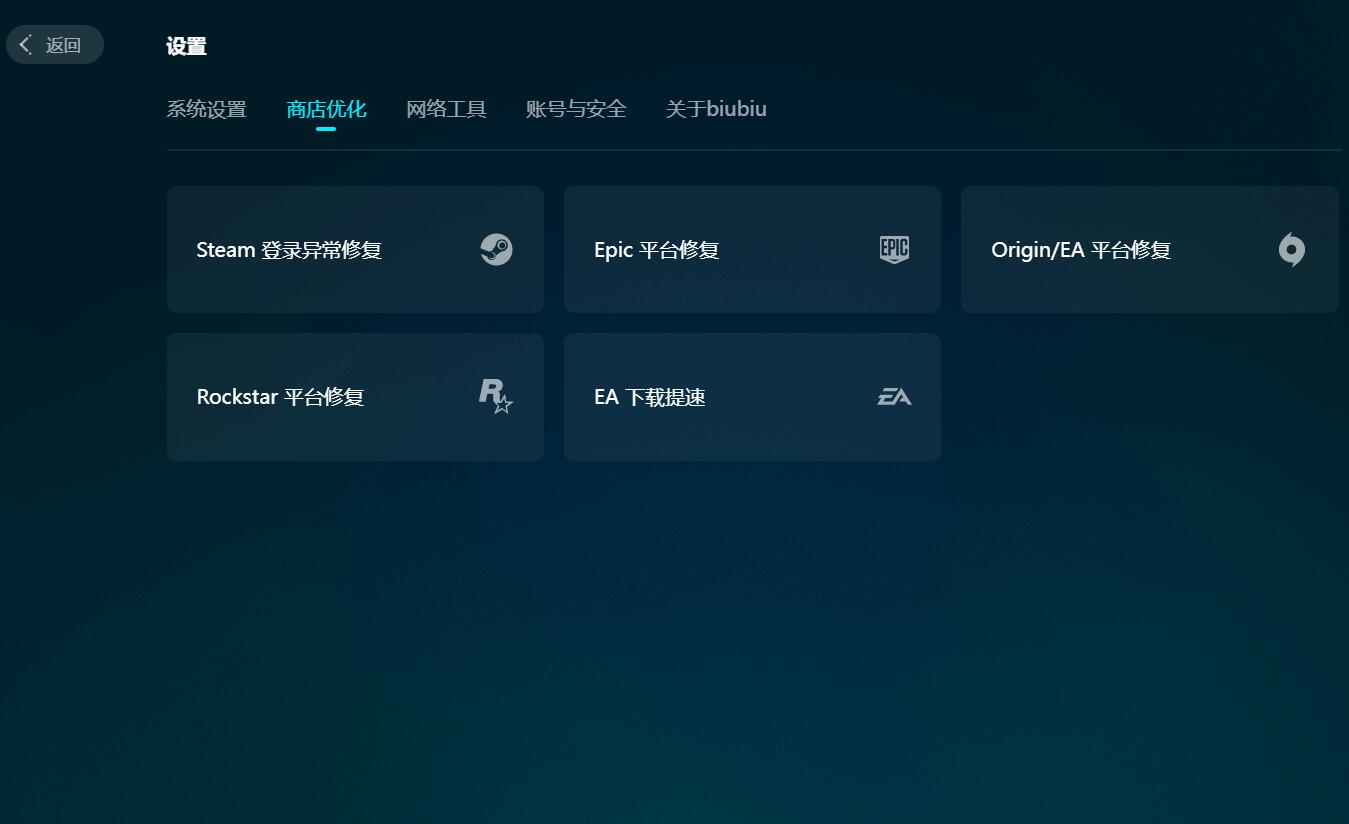Go back with the 返回 button
This screenshot has height=824, width=1349.
55,45
